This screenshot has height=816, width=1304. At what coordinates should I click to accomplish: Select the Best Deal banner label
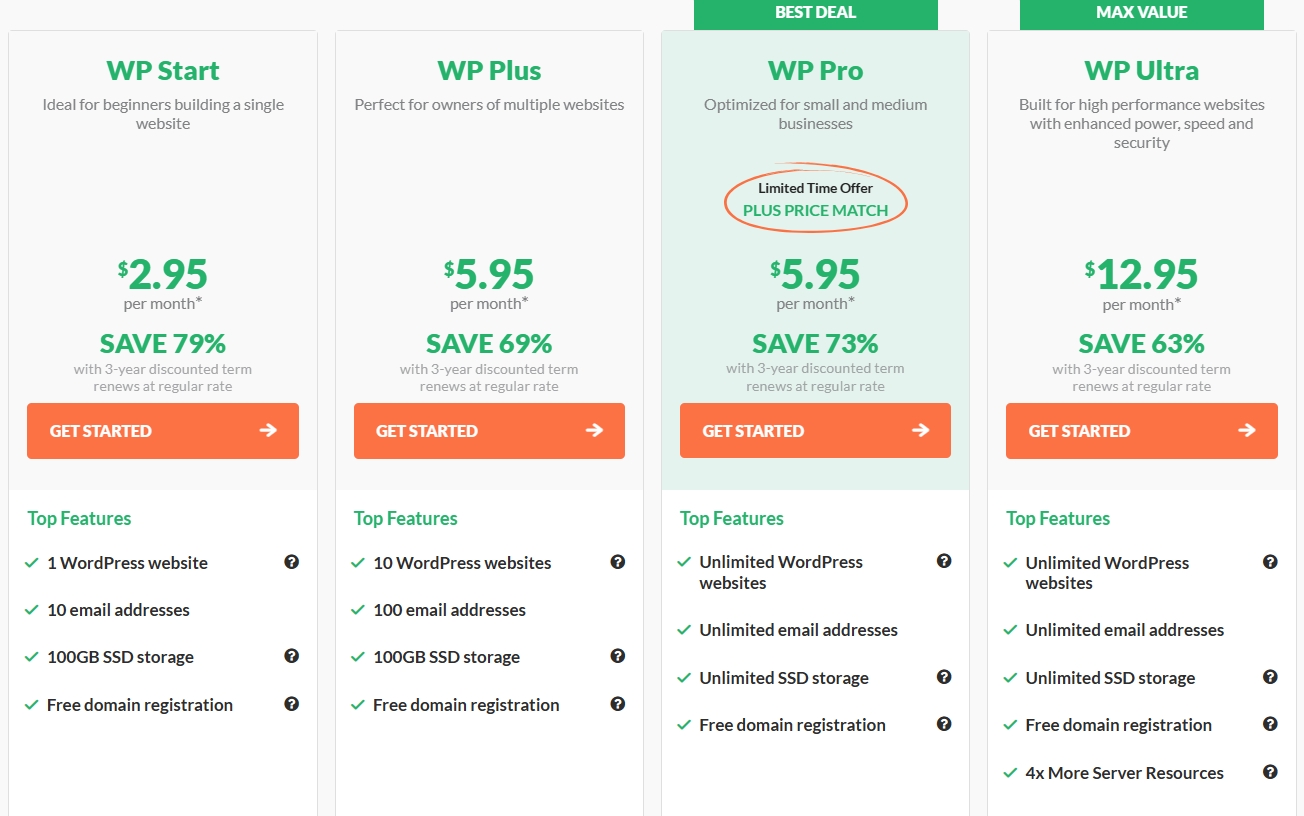tap(815, 13)
